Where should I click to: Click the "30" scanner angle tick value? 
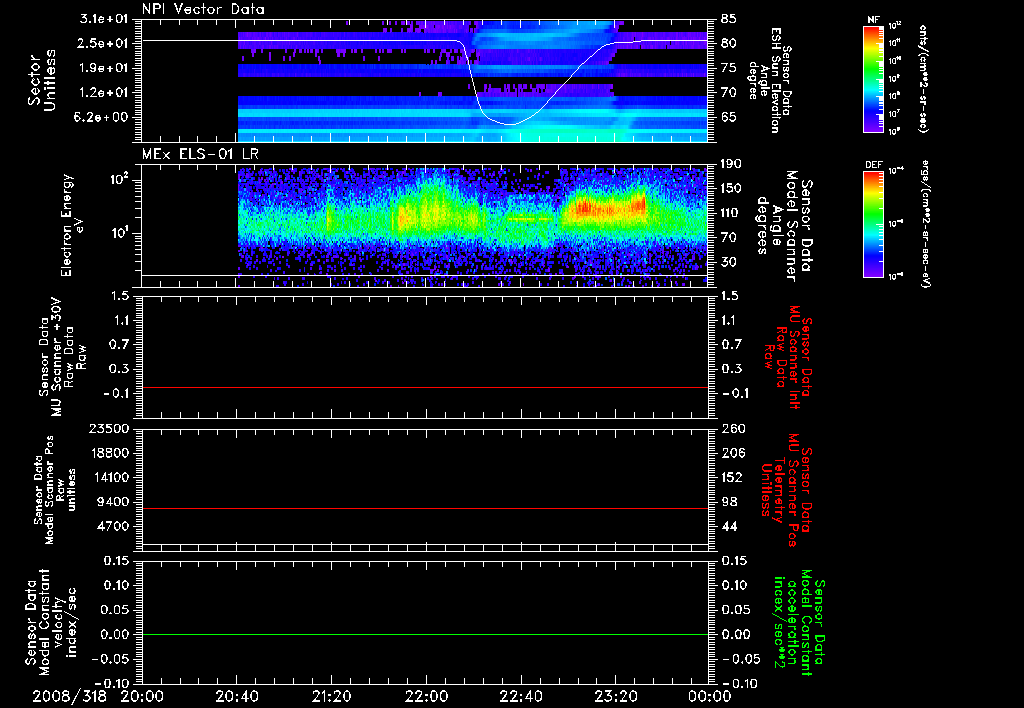coord(729,262)
